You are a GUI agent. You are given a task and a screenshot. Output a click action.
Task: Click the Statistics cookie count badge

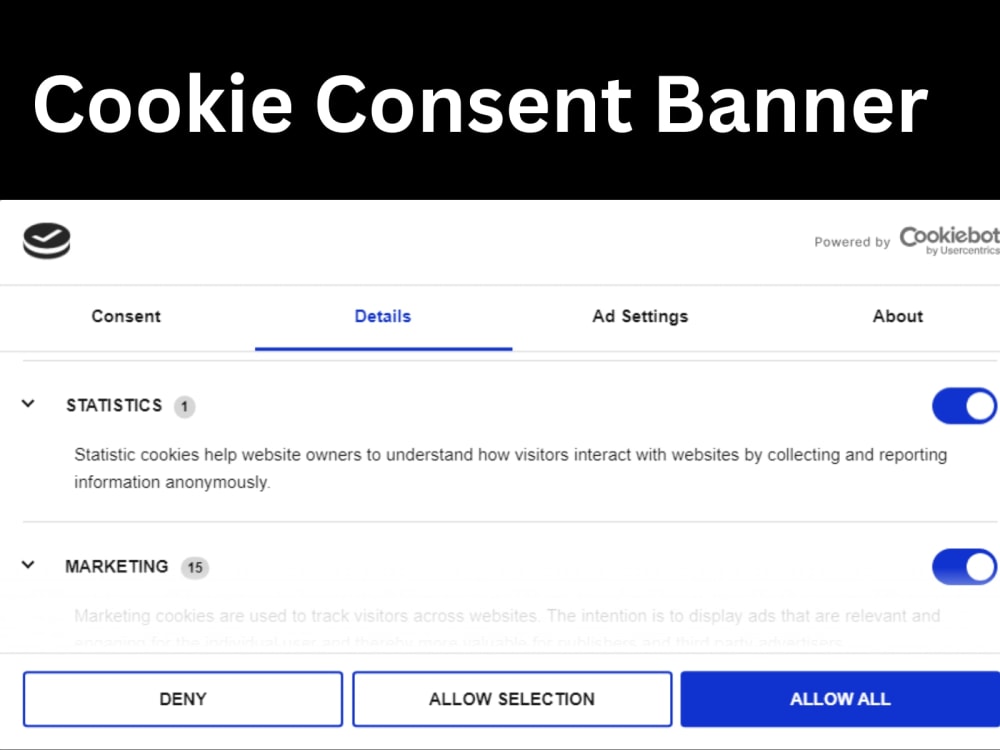point(185,406)
